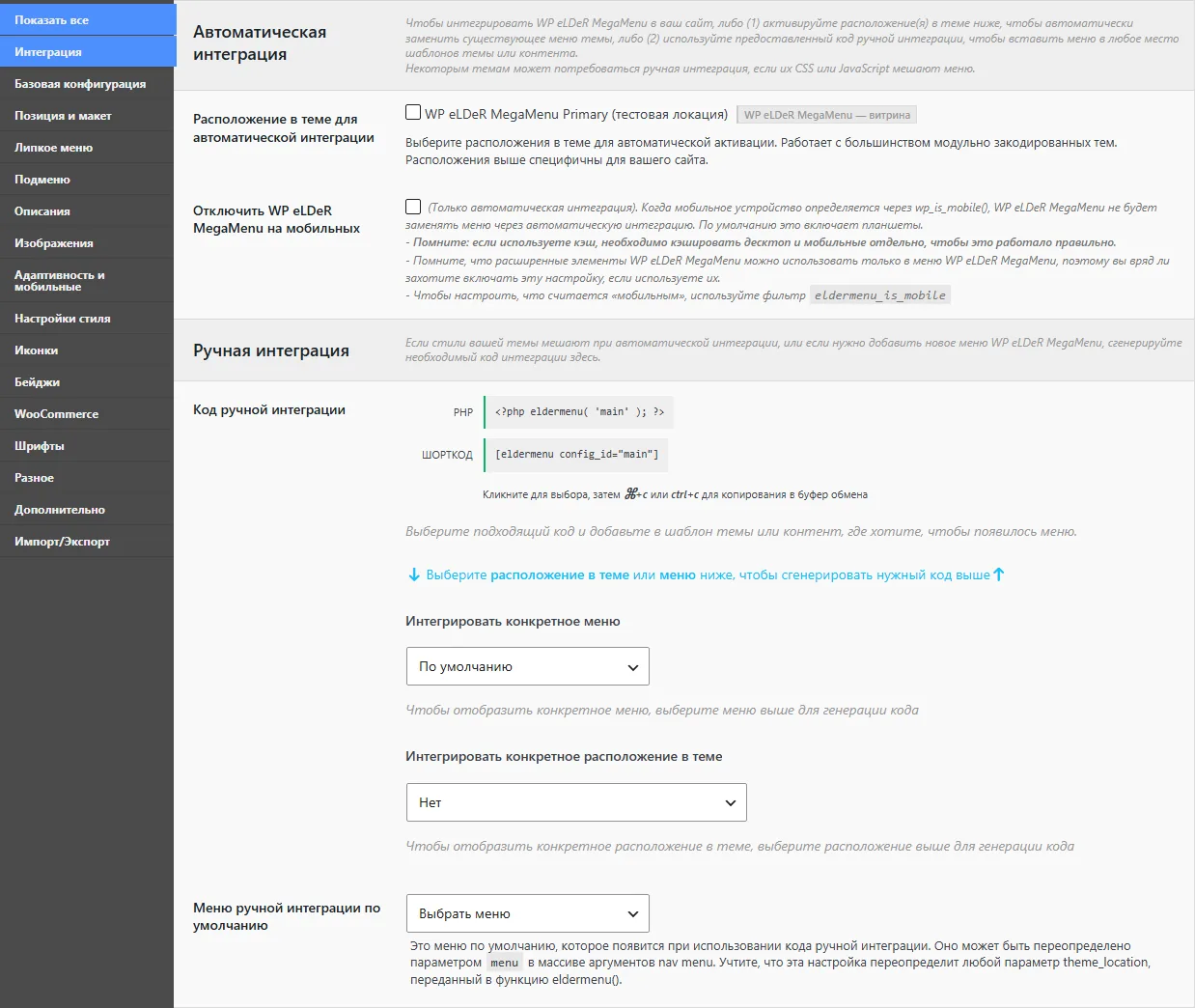Click the down arrow icon before "Выберите расположение"
Viewport: 1195px width, 1008px height.
(414, 575)
